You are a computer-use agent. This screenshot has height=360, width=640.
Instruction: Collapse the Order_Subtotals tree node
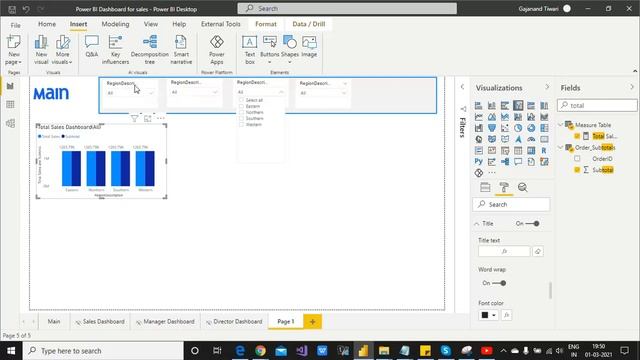[x=561, y=147]
